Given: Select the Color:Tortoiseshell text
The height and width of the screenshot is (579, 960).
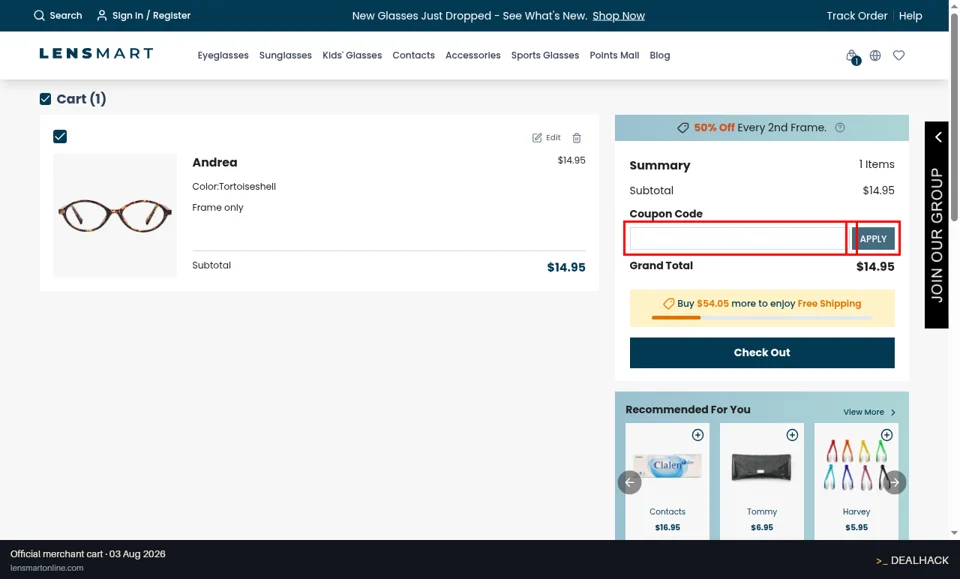Looking at the screenshot, I should pos(234,187).
